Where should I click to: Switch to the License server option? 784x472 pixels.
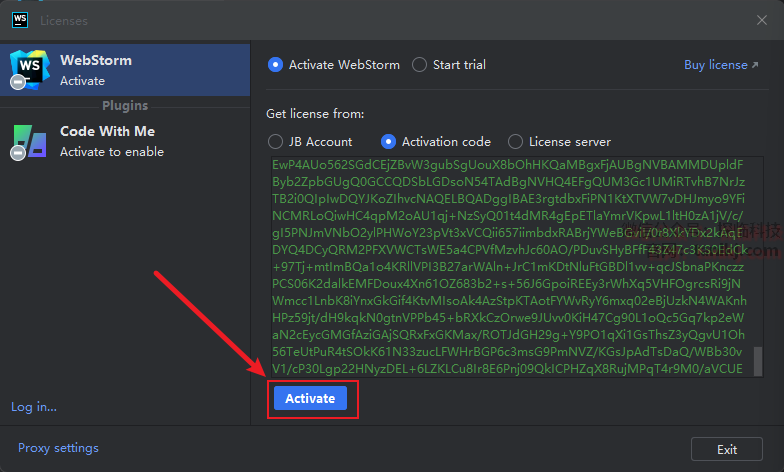pos(515,142)
